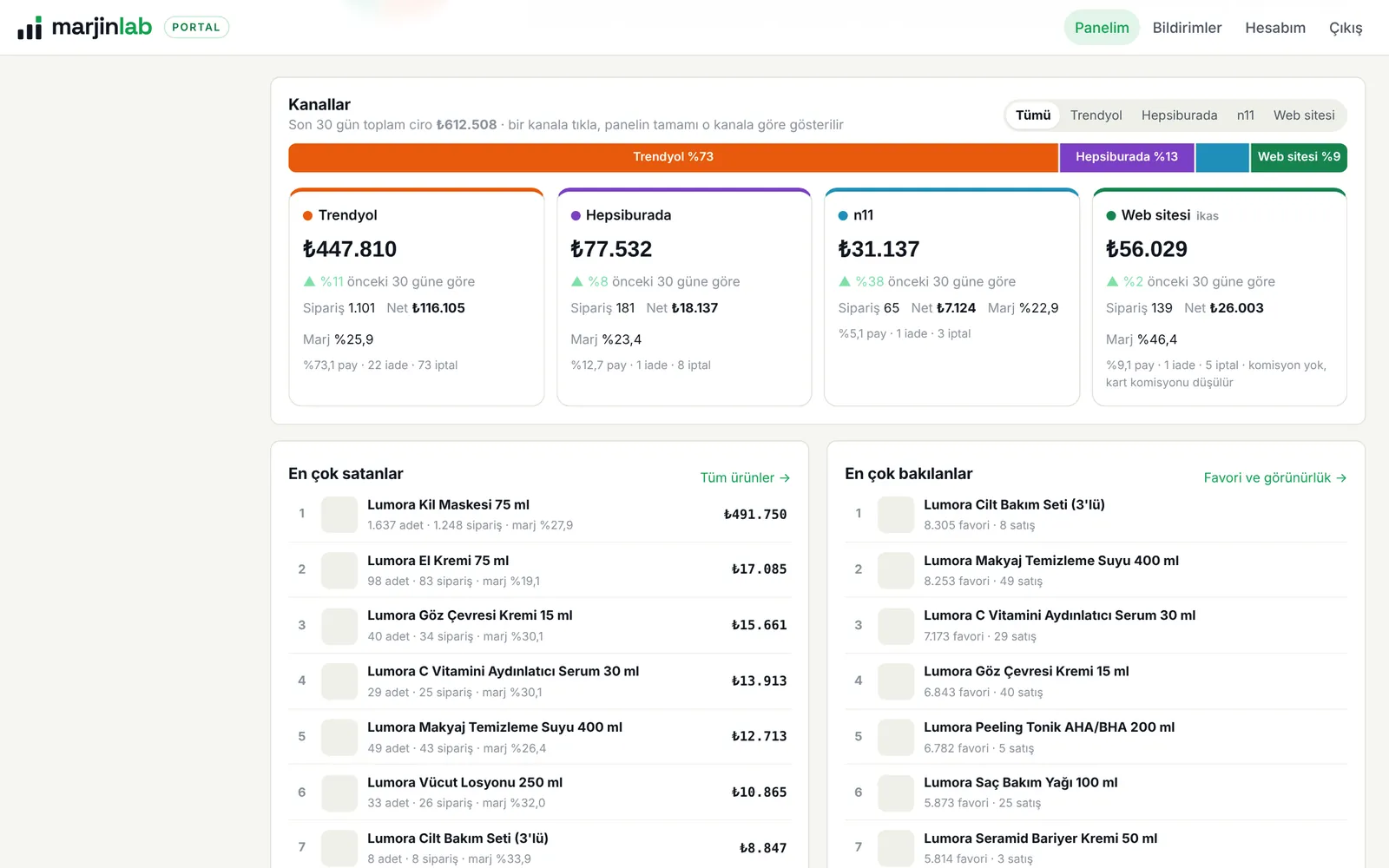Select Lumora Kil Maskesi 75 ml title
The width and height of the screenshot is (1389, 868).
click(448, 505)
